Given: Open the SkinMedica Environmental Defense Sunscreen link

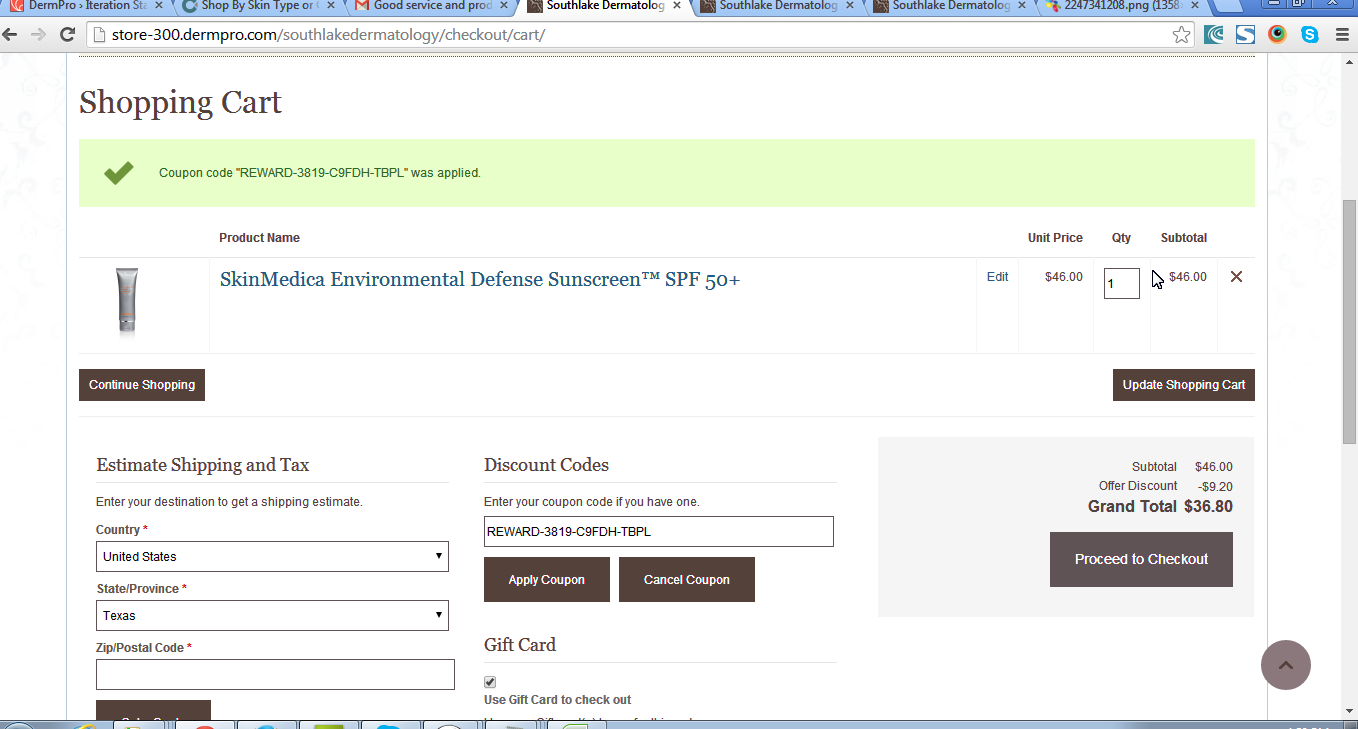Looking at the screenshot, I should pos(480,280).
